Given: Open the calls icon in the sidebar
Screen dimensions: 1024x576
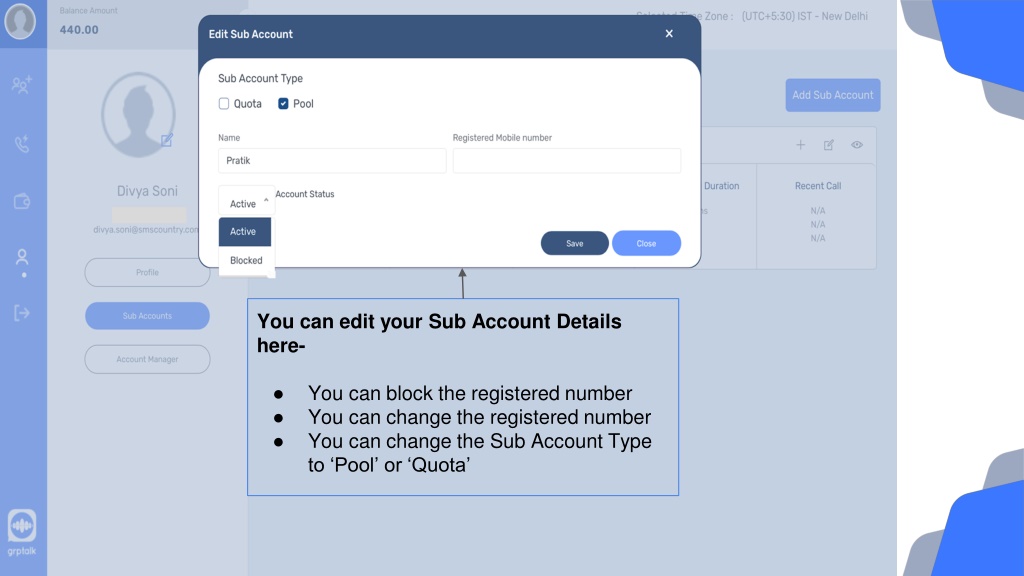Looking at the screenshot, I should pyautogui.click(x=22, y=144).
